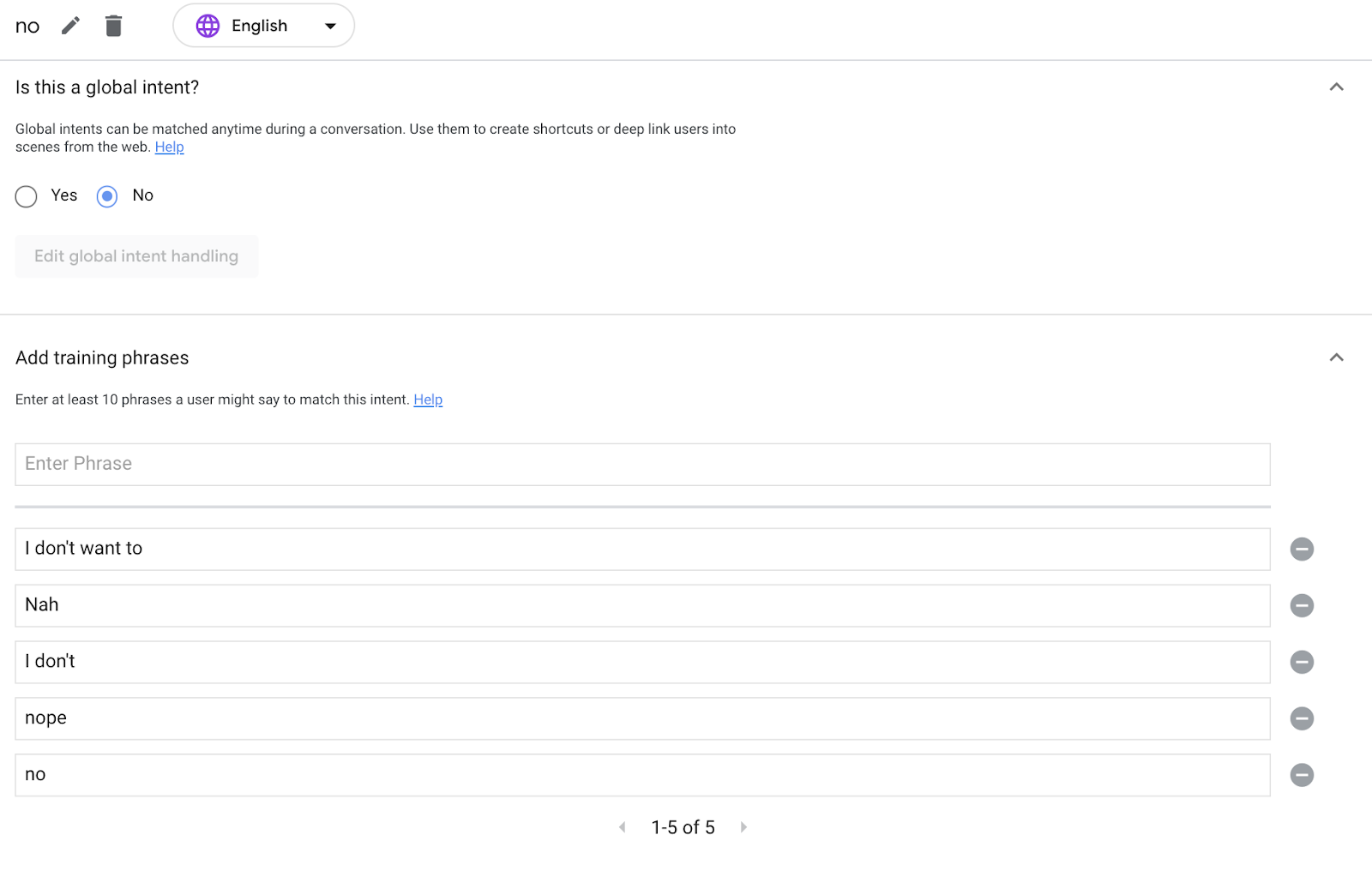The width and height of the screenshot is (1372, 877).
Task: Delete the intent using the trash icon
Action: [113, 26]
